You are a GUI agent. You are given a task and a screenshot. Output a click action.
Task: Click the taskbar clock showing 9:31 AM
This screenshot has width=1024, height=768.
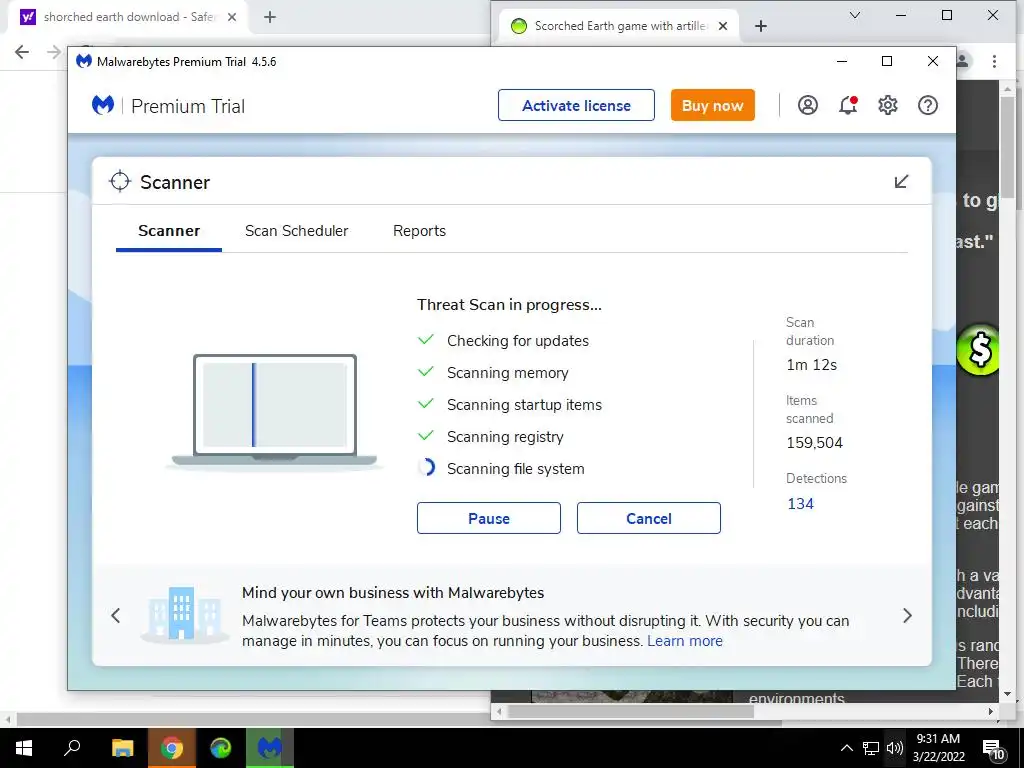938,748
